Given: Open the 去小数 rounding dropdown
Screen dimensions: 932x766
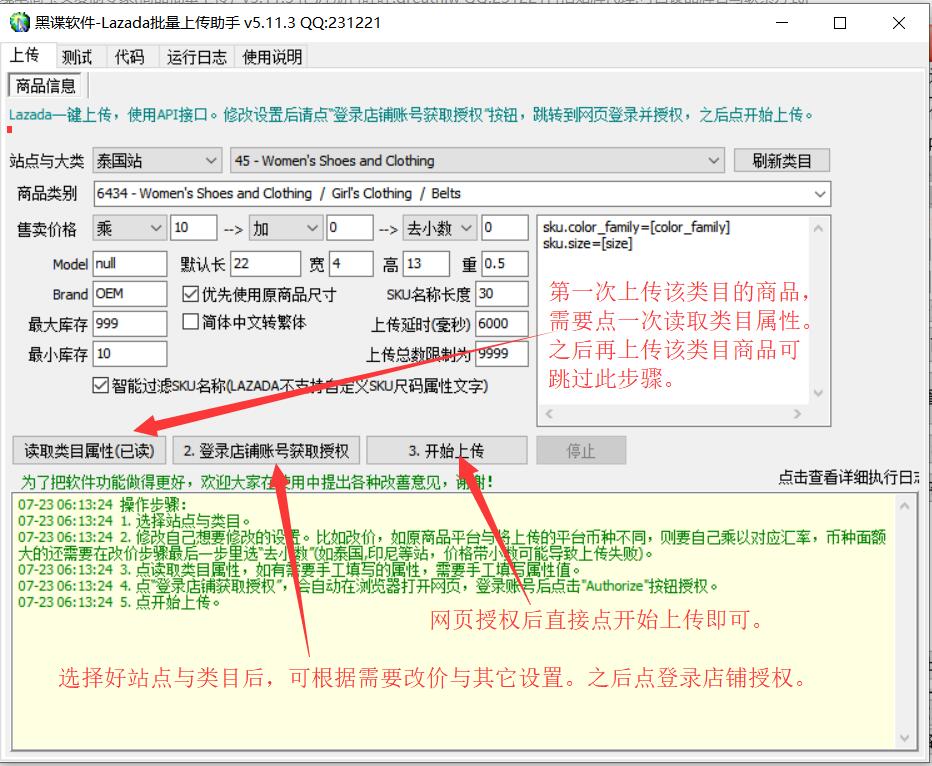Looking at the screenshot, I should coord(440,228).
